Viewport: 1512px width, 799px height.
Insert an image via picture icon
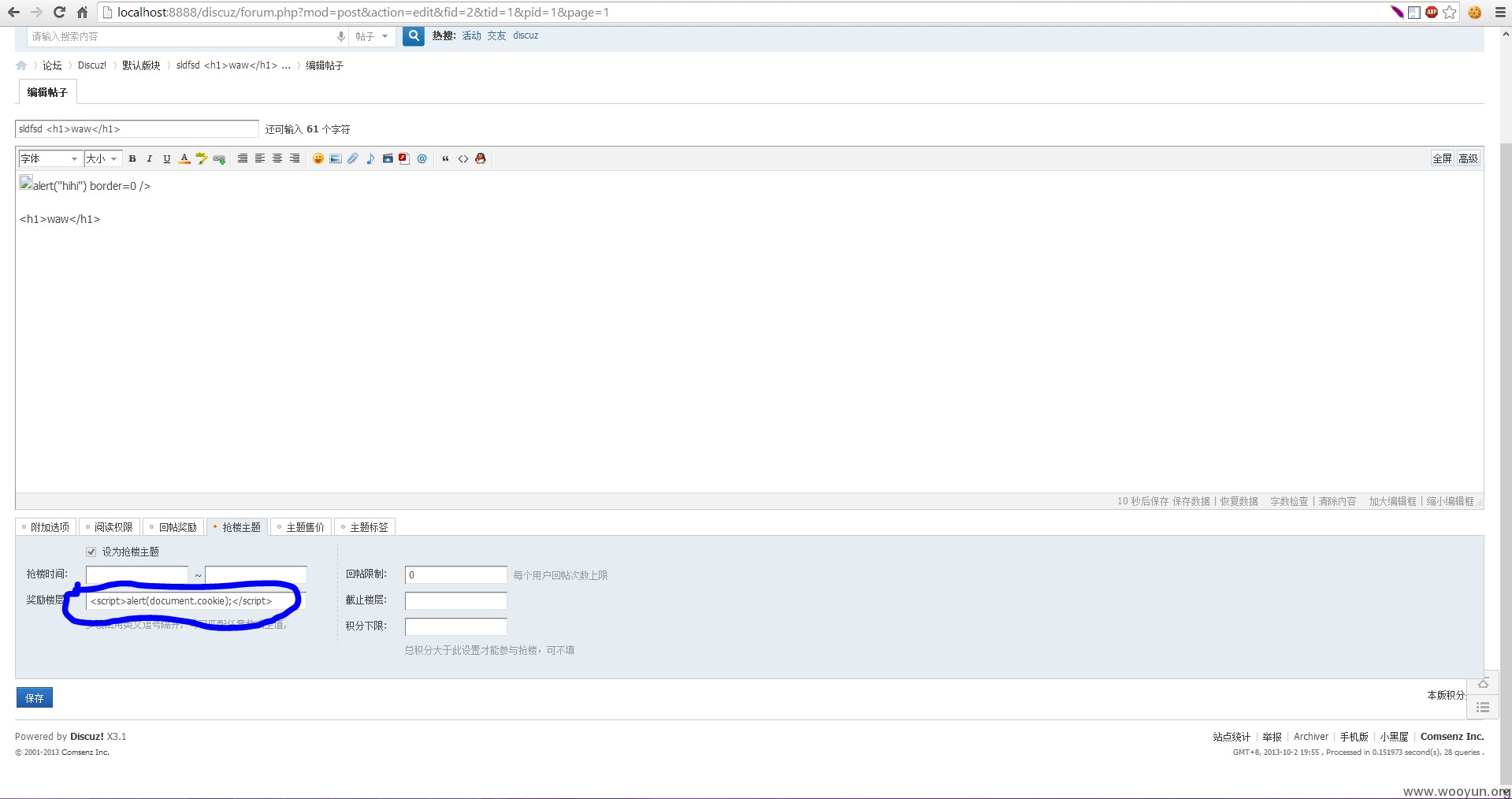(x=336, y=158)
